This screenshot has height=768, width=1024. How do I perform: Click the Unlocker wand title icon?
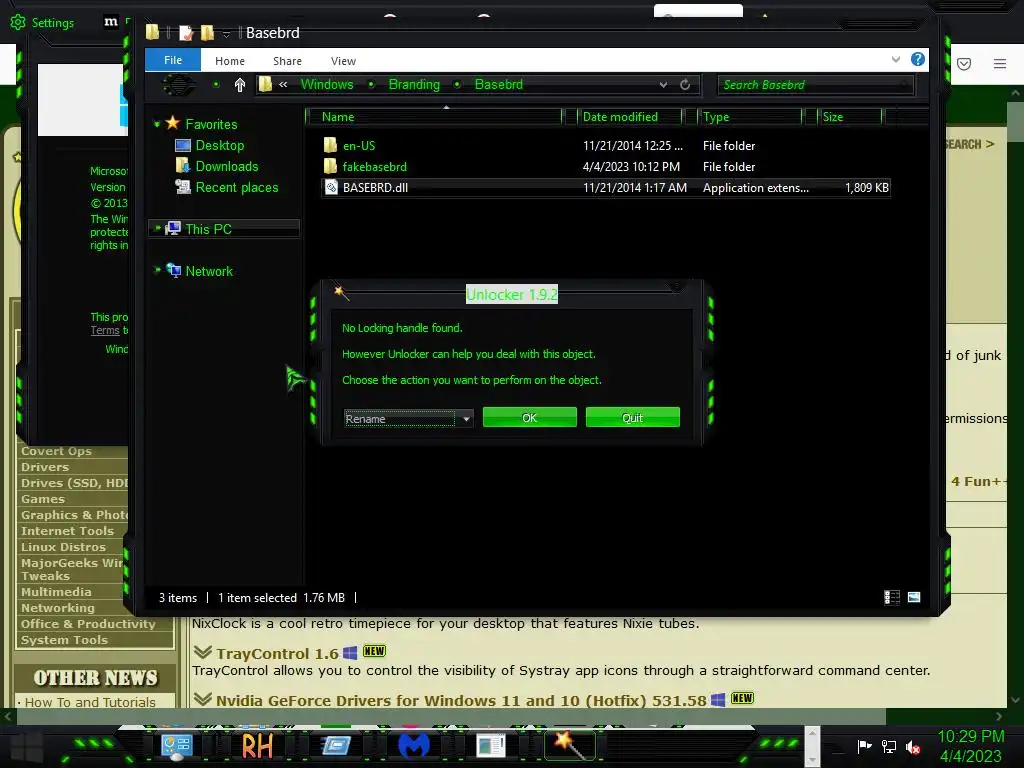pos(341,293)
